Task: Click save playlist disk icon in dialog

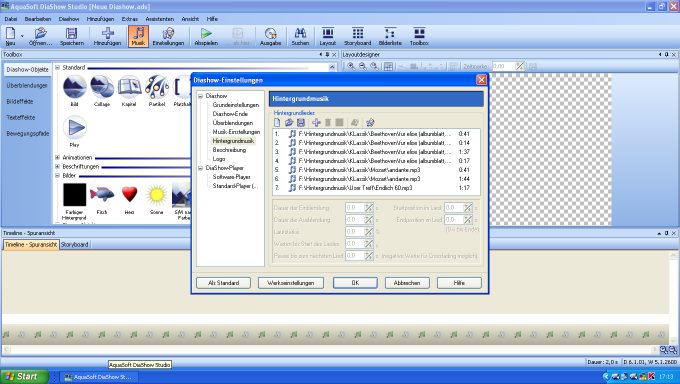Action: [x=301, y=123]
